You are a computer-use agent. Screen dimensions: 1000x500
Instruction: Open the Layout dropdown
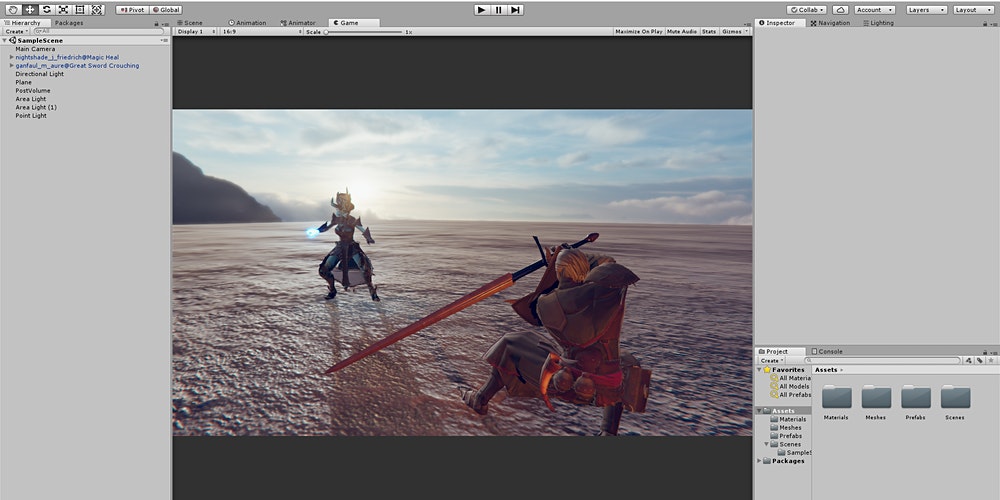(974, 10)
